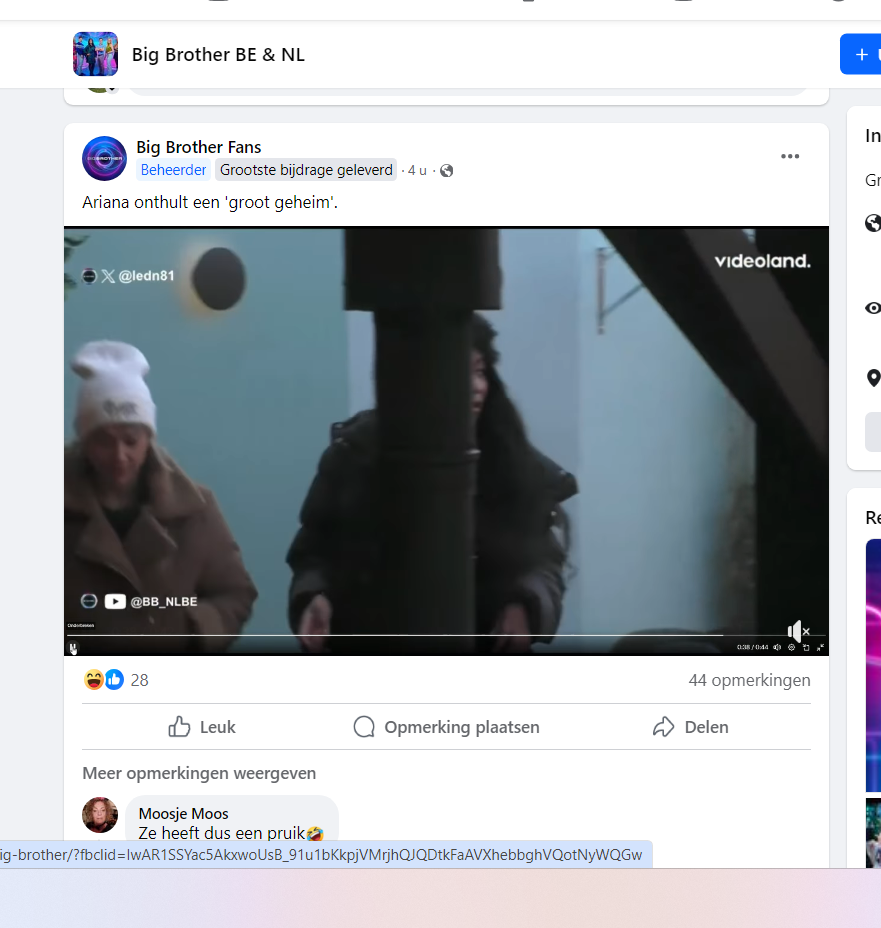The height and width of the screenshot is (928, 881).
Task: Unmute video via large muted speaker icon
Action: pos(798,631)
